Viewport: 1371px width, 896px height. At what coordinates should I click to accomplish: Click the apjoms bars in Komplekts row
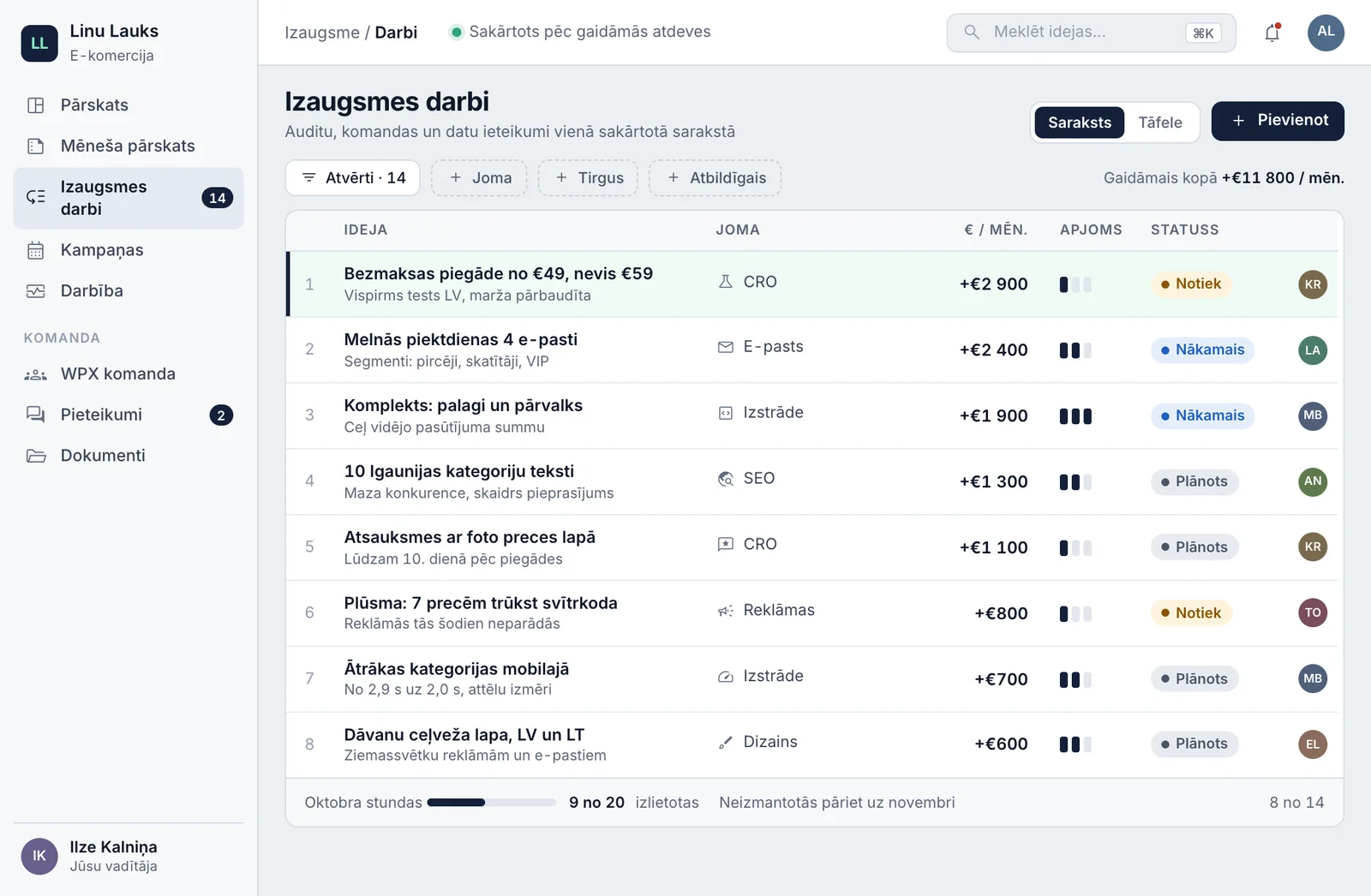click(1075, 416)
